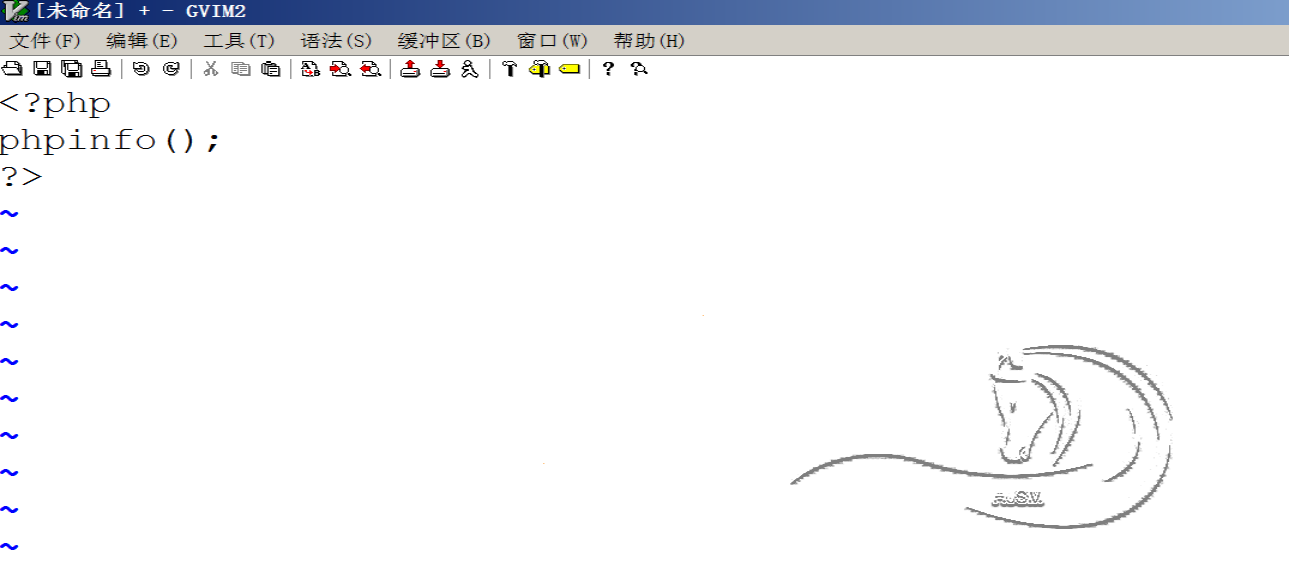1290x570 pixels.
Task: Open Find and Replace icon
Action: [x=311, y=69]
